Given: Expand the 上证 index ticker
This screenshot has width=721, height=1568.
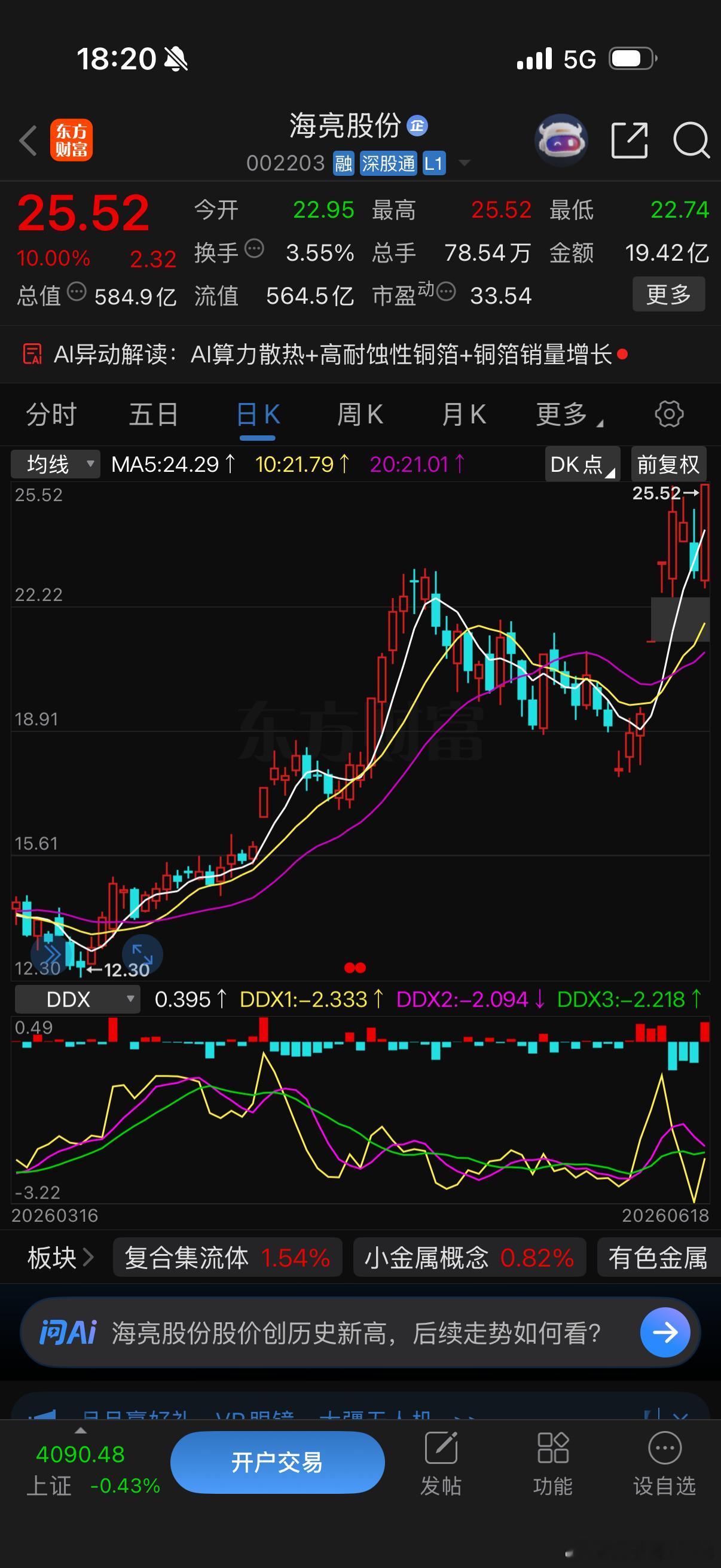Looking at the screenshot, I should [x=81, y=1431].
